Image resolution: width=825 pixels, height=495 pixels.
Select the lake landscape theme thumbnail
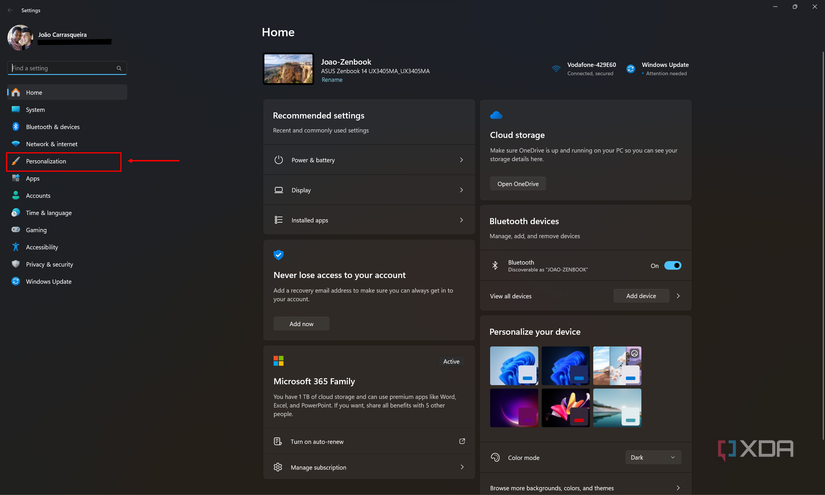click(x=617, y=408)
